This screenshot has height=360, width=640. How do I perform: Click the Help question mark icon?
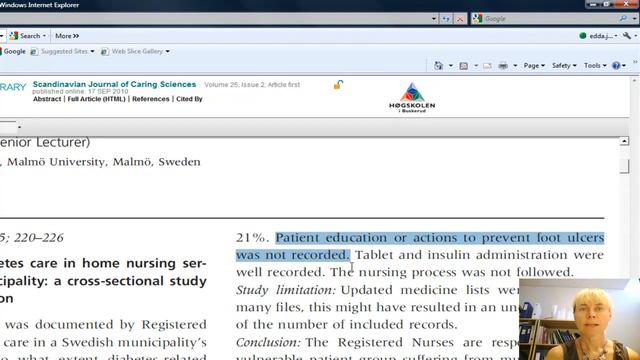616,66
